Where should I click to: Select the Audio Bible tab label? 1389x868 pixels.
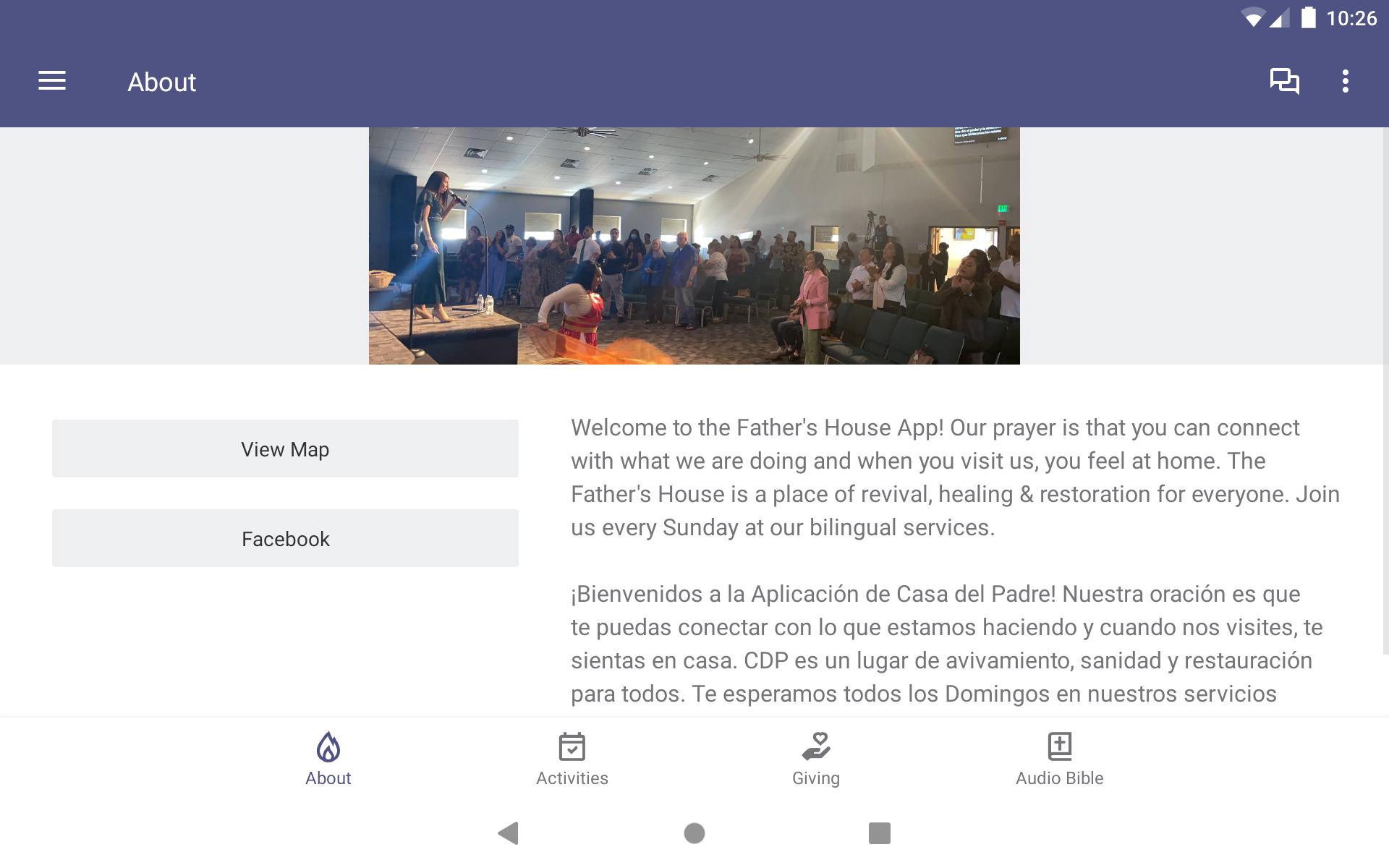[1059, 778]
